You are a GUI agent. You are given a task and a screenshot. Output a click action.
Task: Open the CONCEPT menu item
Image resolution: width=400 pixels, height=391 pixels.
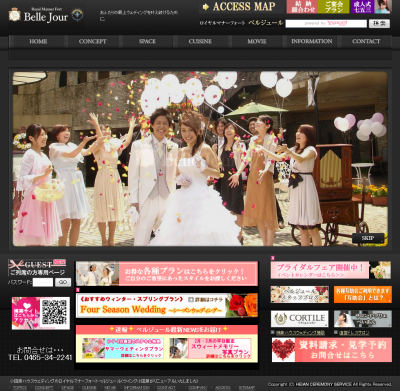(x=93, y=41)
